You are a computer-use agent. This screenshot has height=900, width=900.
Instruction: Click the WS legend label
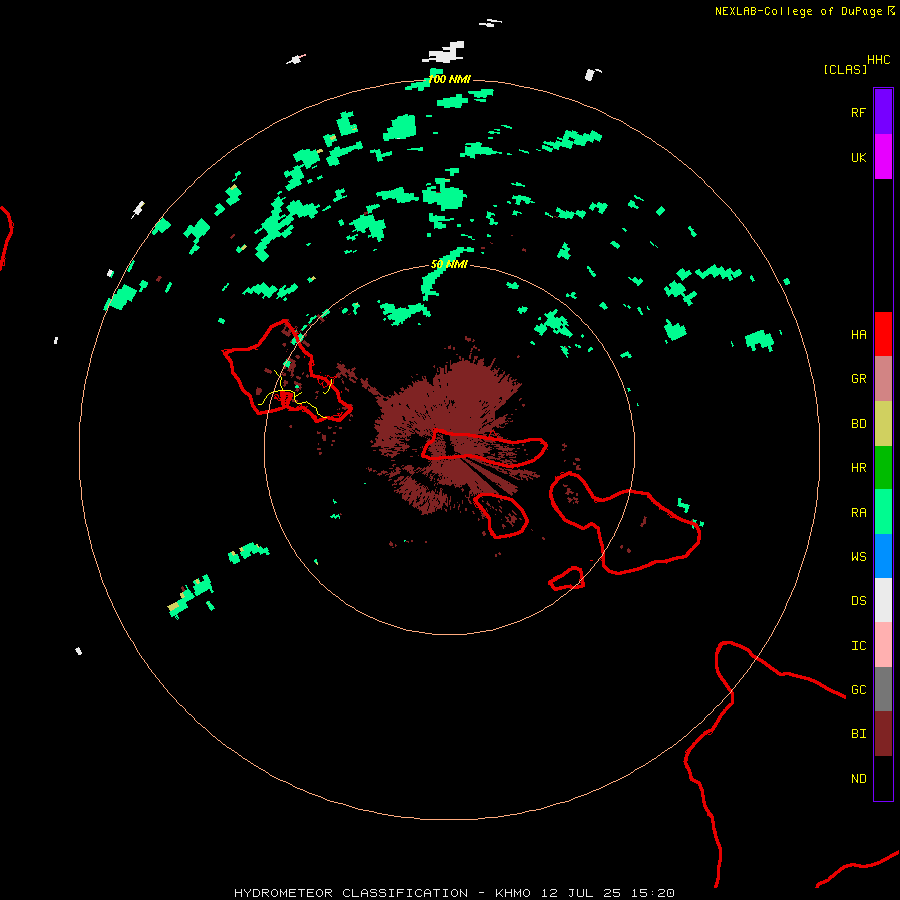click(858, 556)
